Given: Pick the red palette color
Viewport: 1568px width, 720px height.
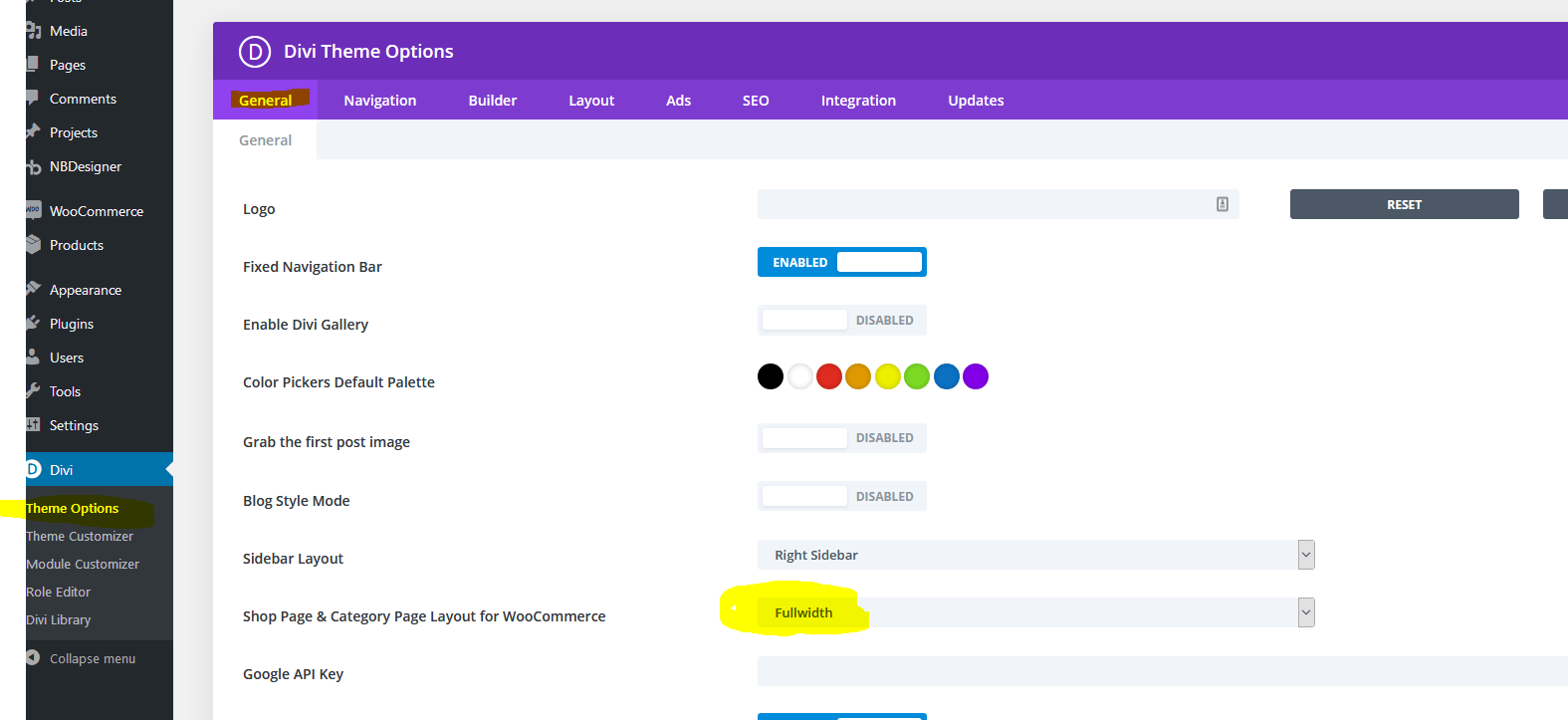Looking at the screenshot, I should click(829, 376).
